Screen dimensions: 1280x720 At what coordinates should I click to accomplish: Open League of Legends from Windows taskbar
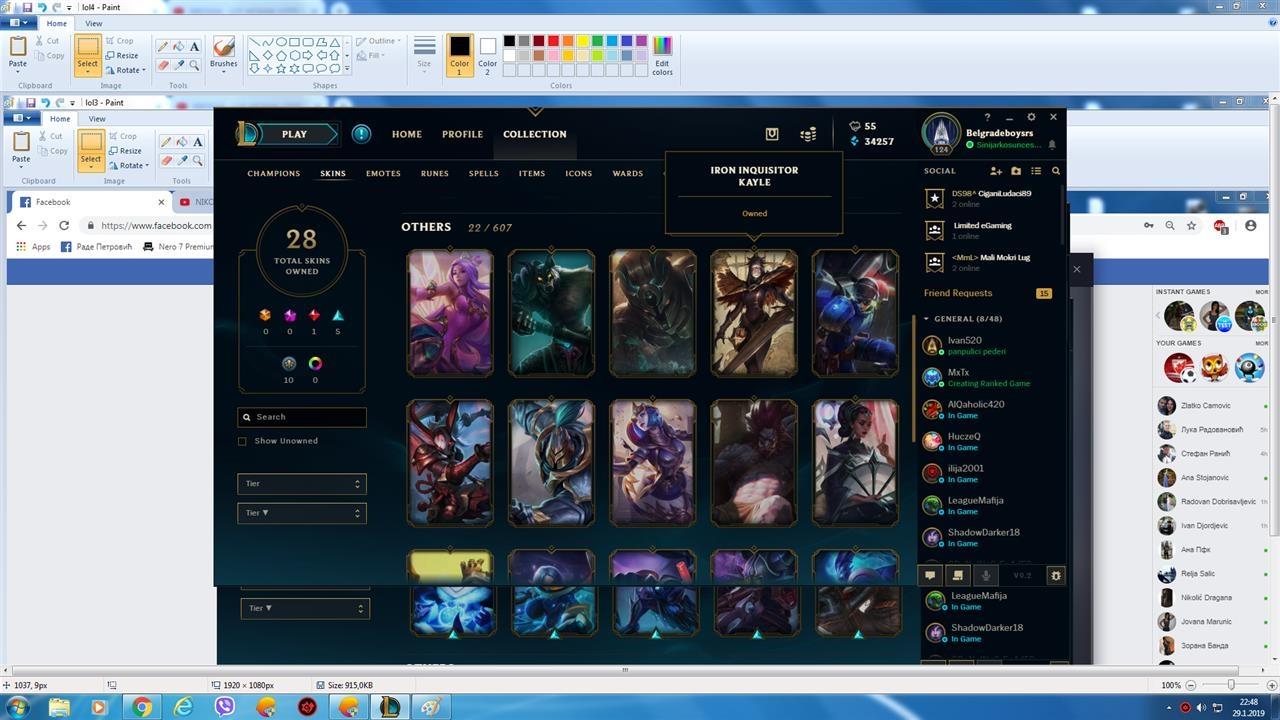tap(390, 707)
